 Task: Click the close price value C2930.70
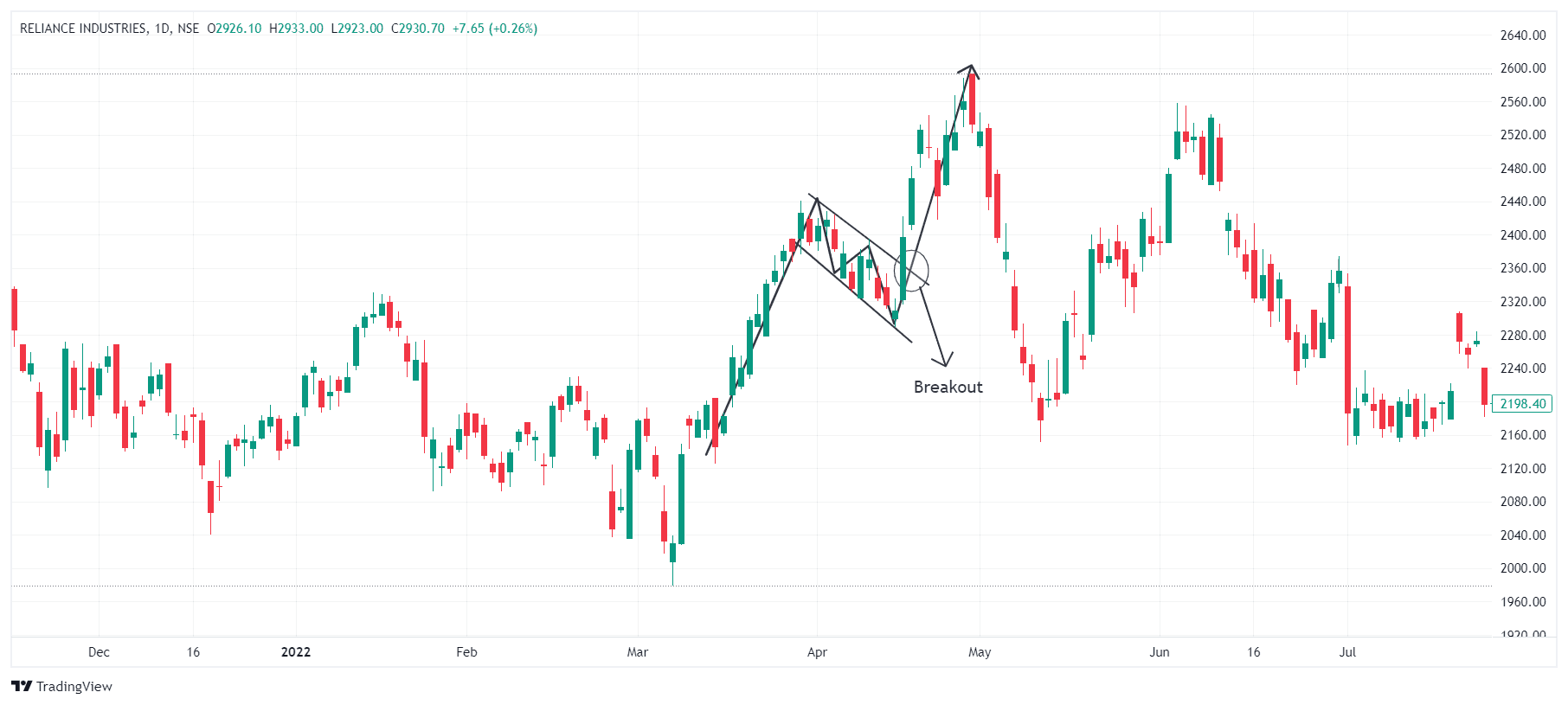click(418, 29)
